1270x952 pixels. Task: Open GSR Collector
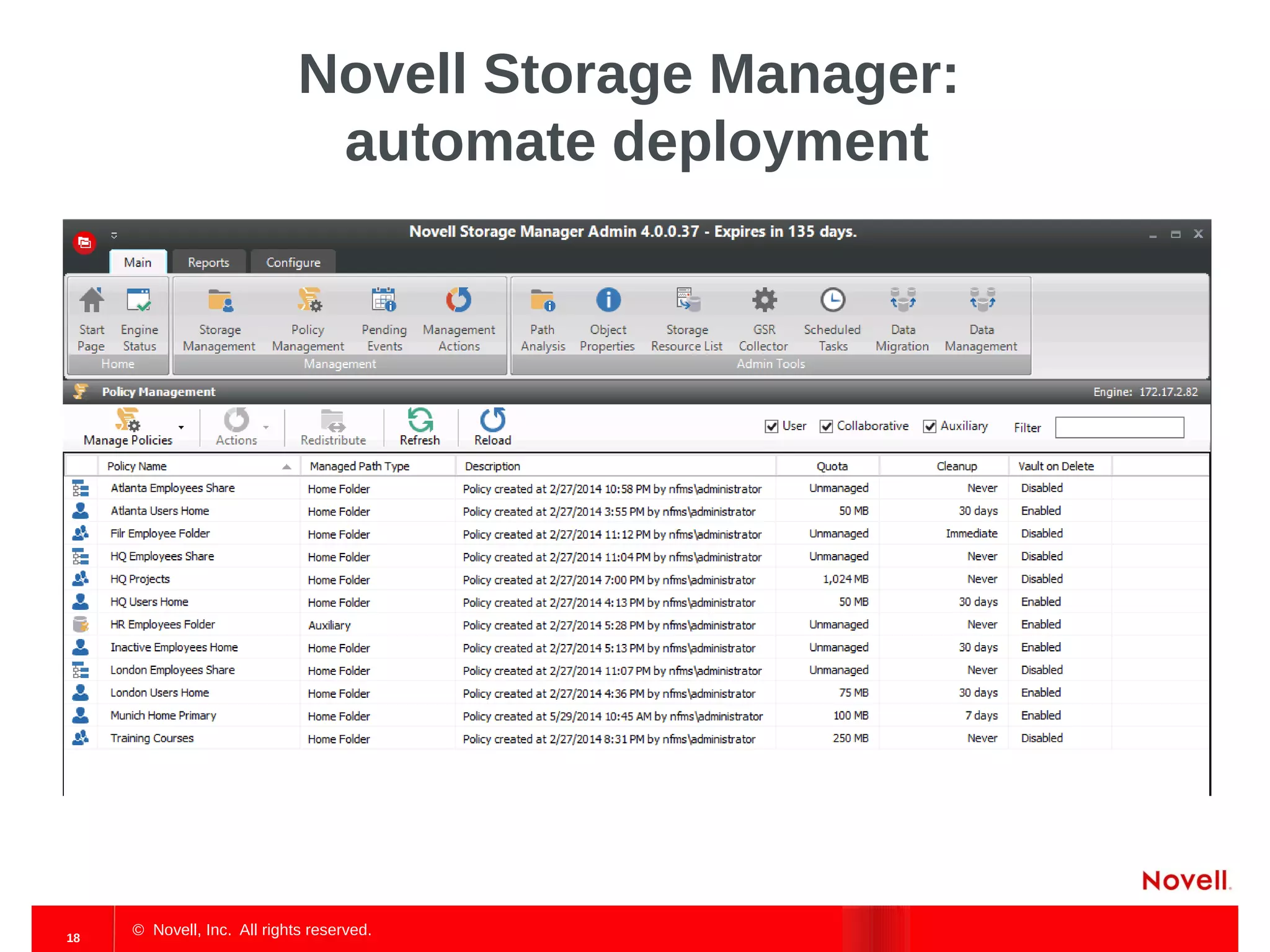[763, 319]
